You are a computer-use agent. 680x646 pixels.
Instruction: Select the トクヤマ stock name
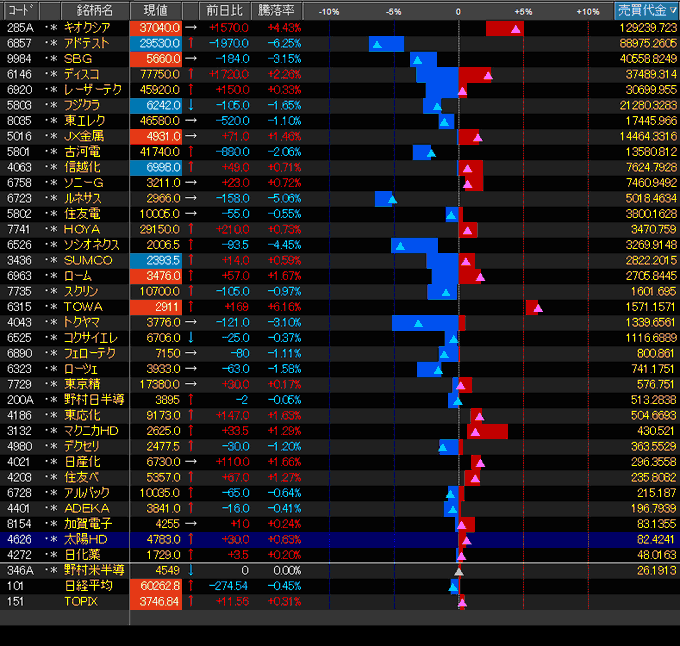click(x=82, y=323)
